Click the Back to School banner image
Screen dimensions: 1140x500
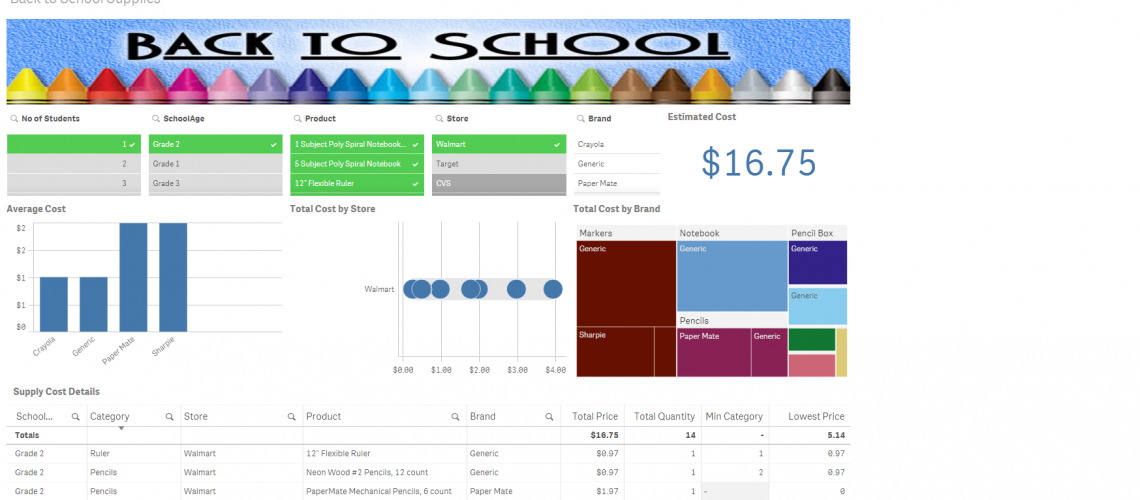[428, 62]
